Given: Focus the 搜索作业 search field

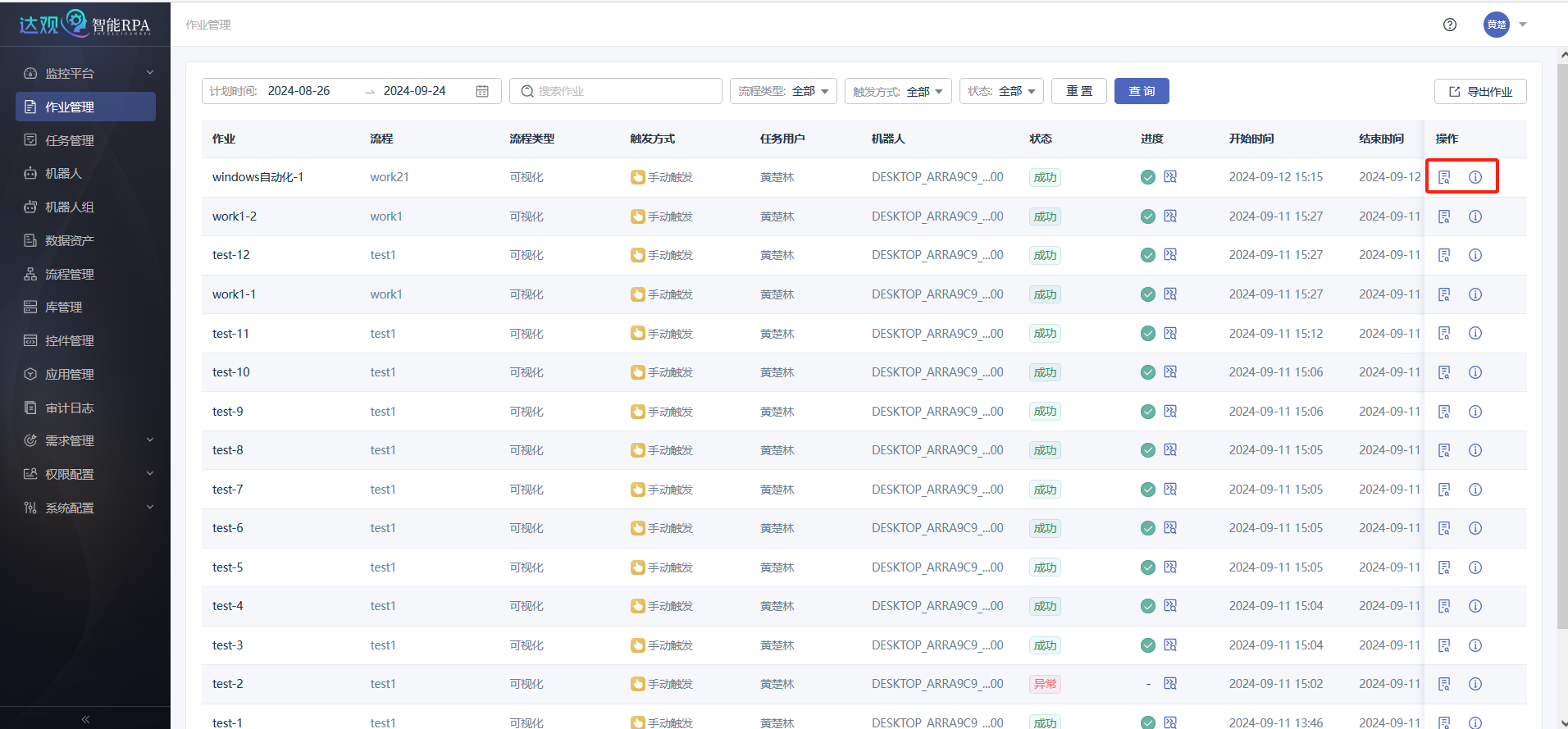Looking at the screenshot, I should click(x=616, y=91).
